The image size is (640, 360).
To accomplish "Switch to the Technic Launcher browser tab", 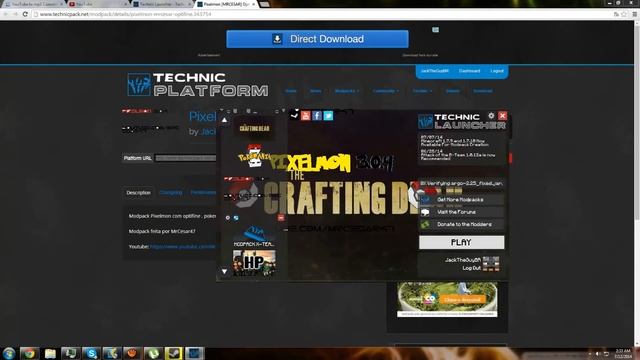I will coord(162,4).
